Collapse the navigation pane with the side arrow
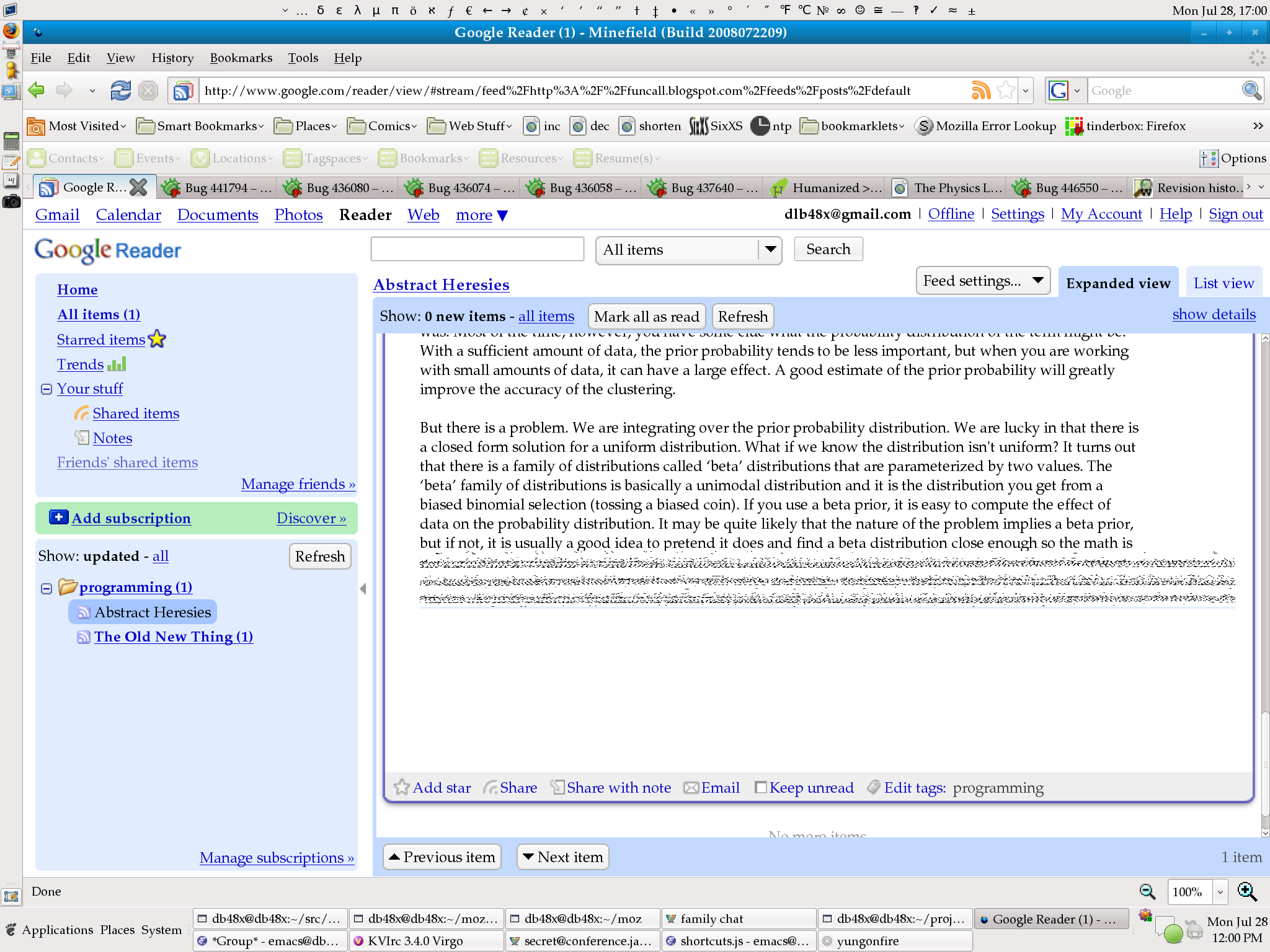The width and height of the screenshot is (1270, 952). click(x=363, y=589)
